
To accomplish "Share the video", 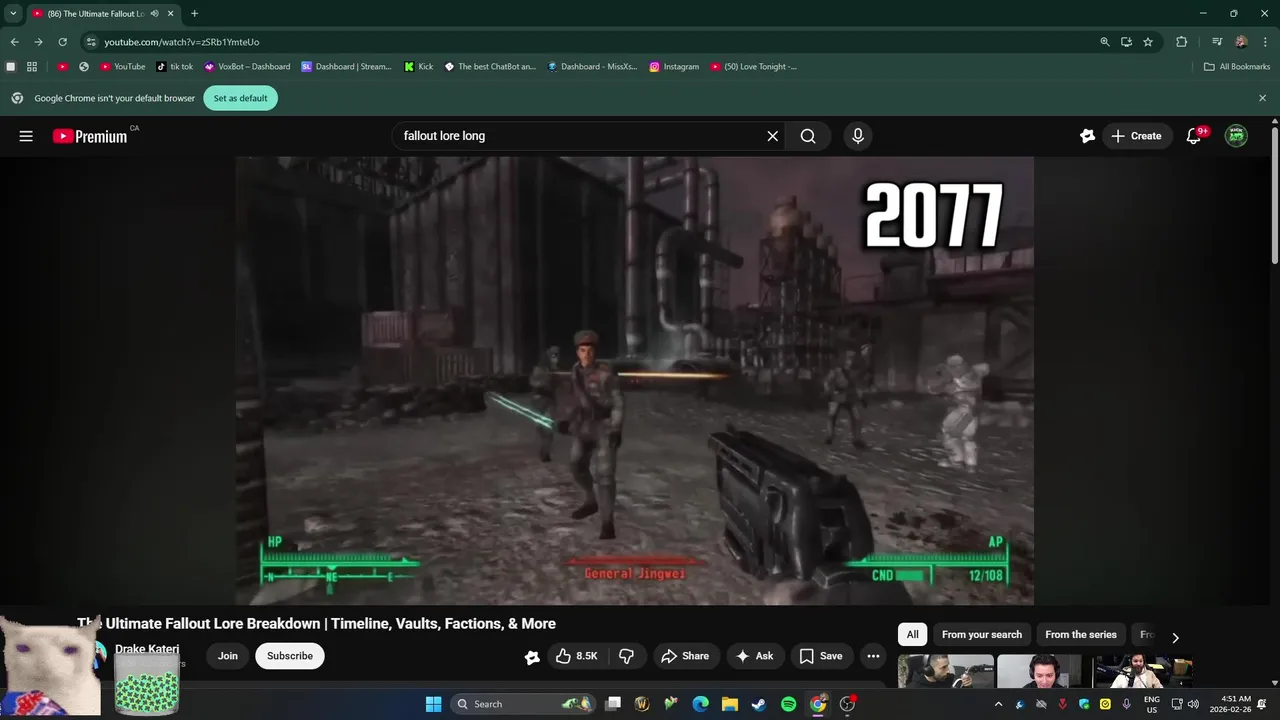I will [x=685, y=656].
